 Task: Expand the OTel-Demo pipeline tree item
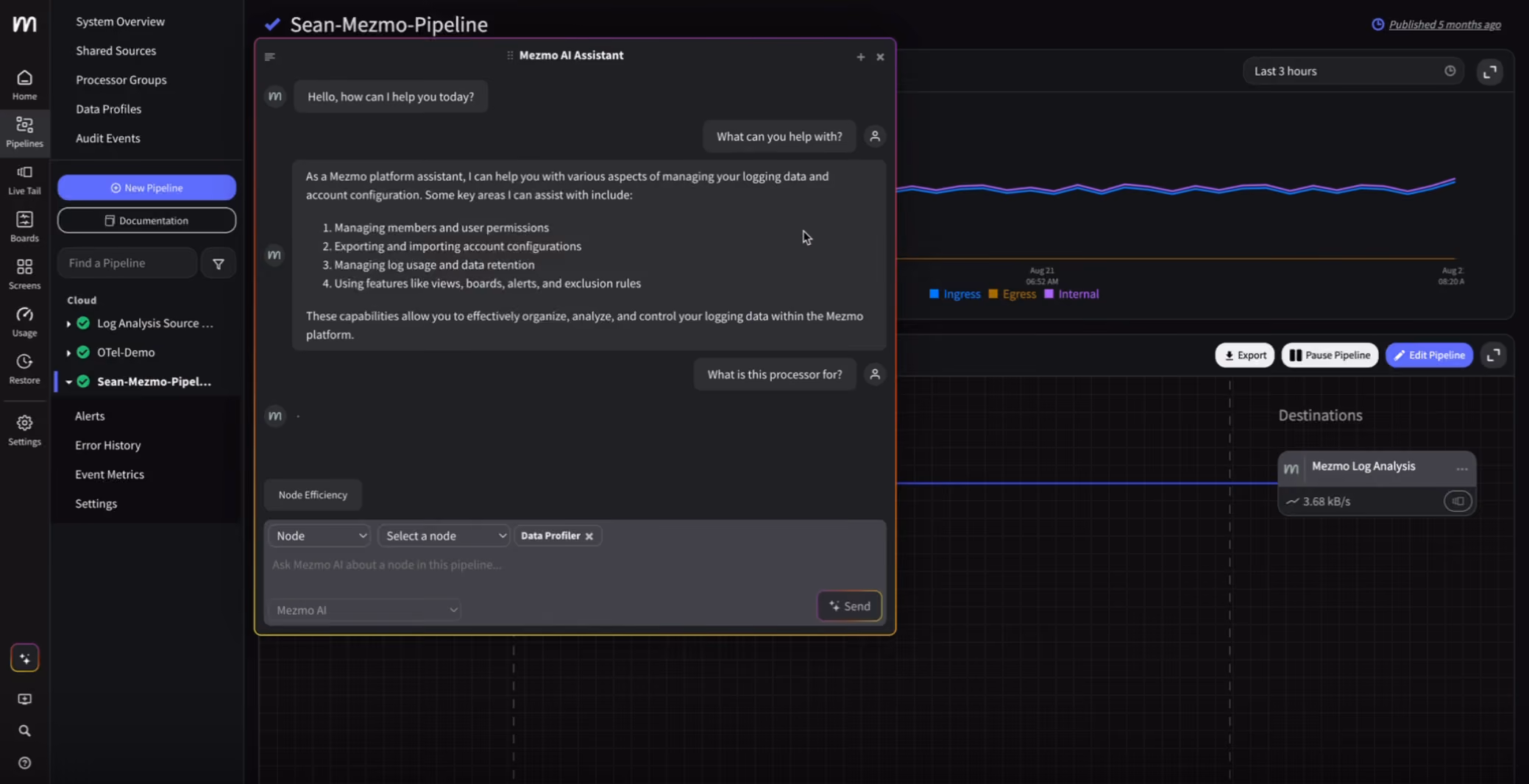pos(68,352)
